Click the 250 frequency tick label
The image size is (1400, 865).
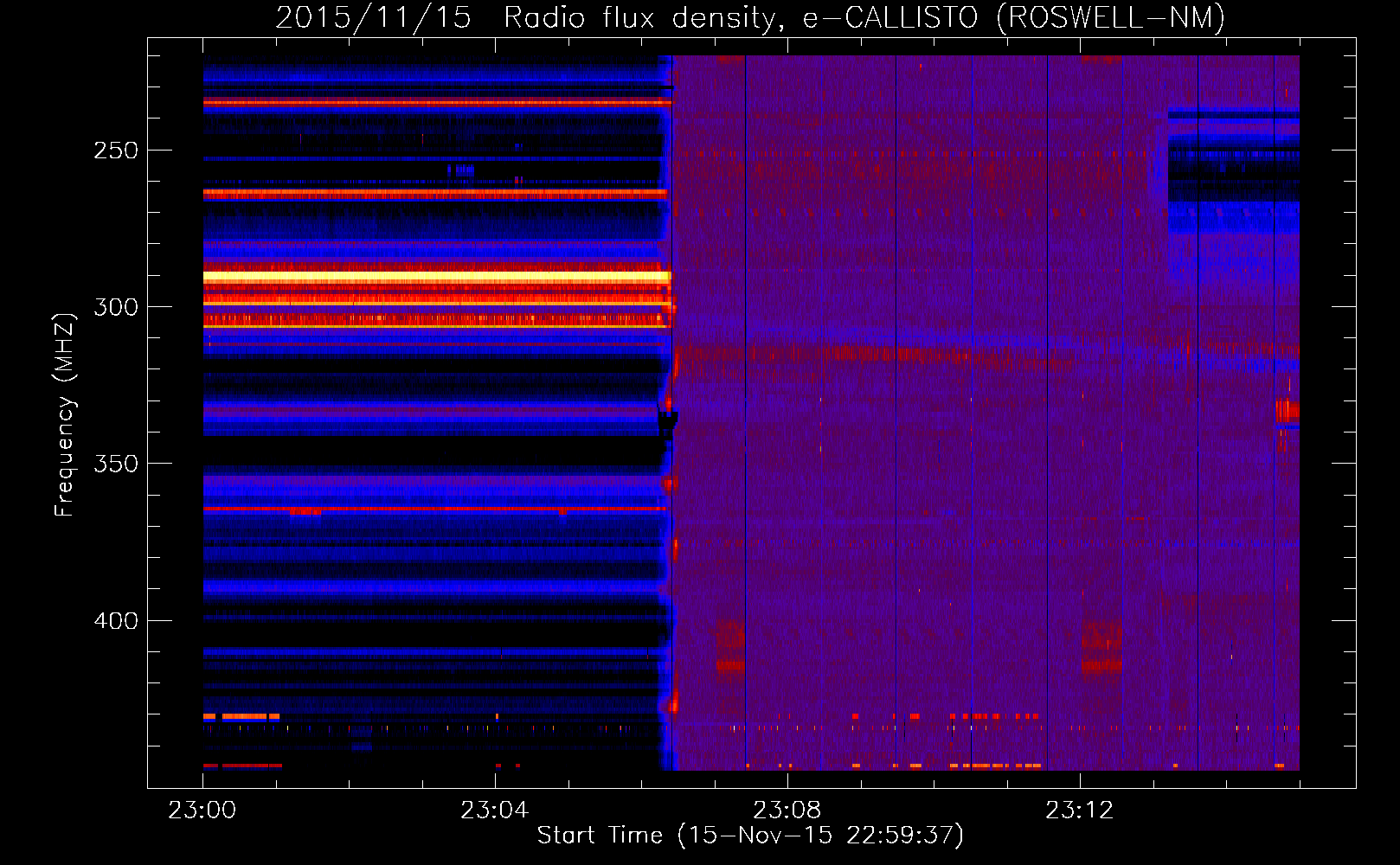[116, 151]
